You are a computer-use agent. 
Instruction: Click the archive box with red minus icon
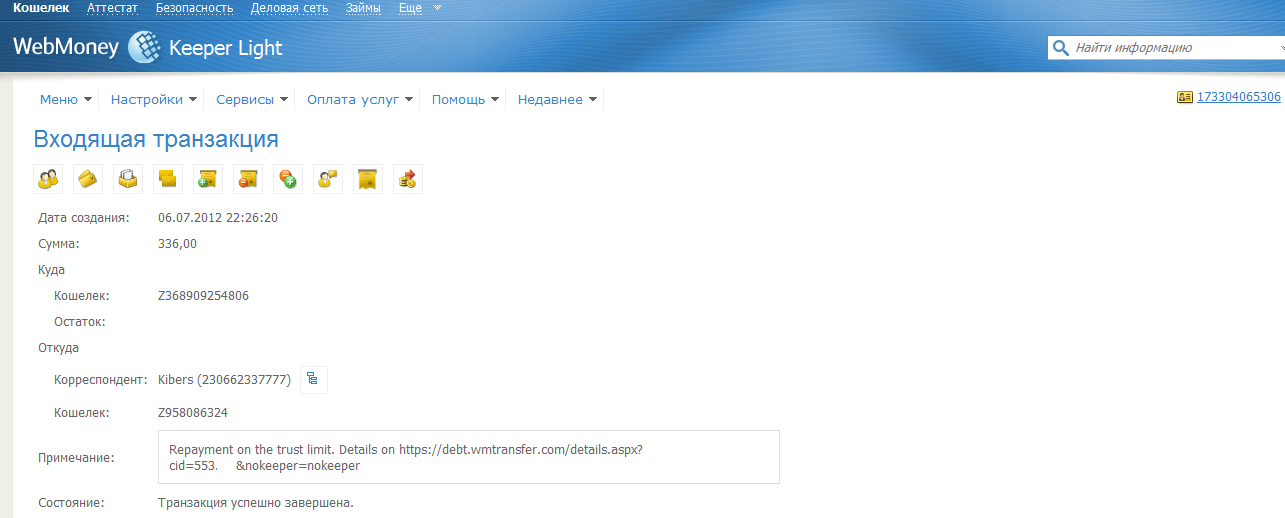[248, 179]
